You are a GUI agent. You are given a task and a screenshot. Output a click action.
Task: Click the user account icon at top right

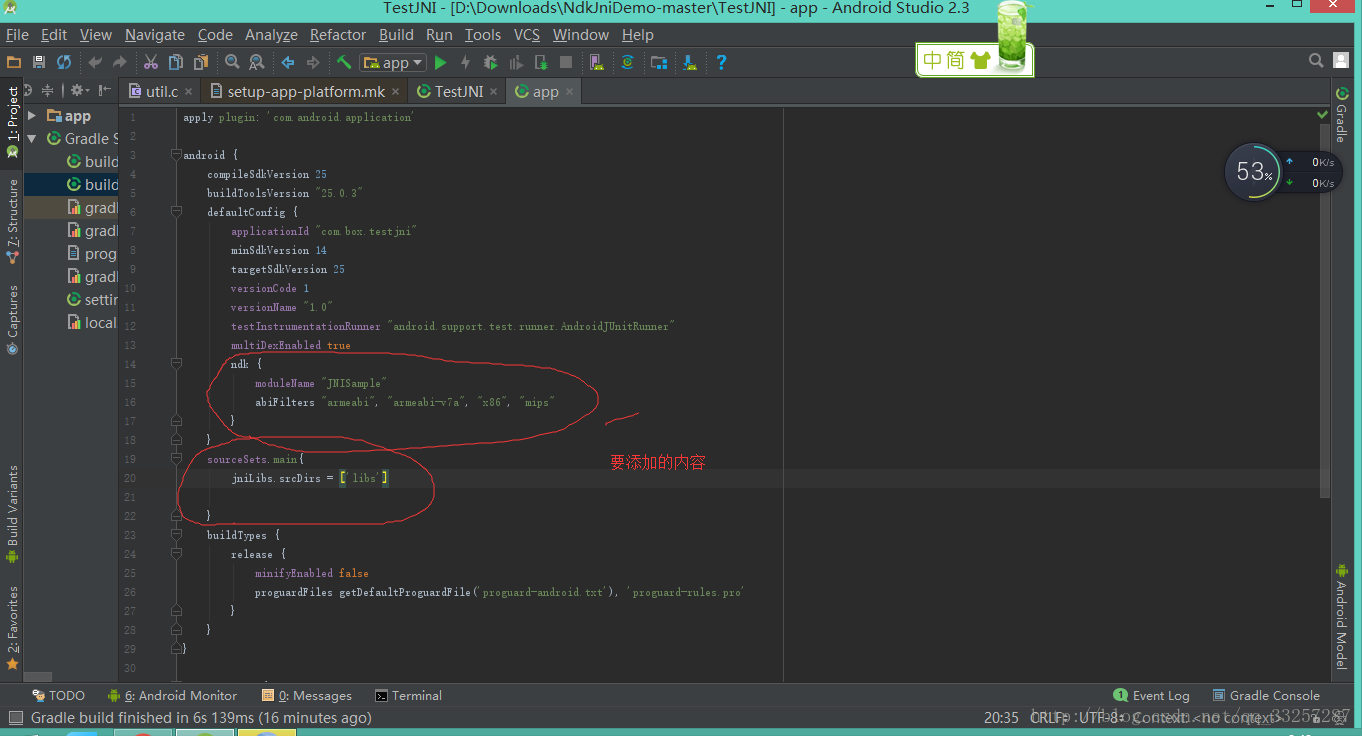pos(1342,61)
